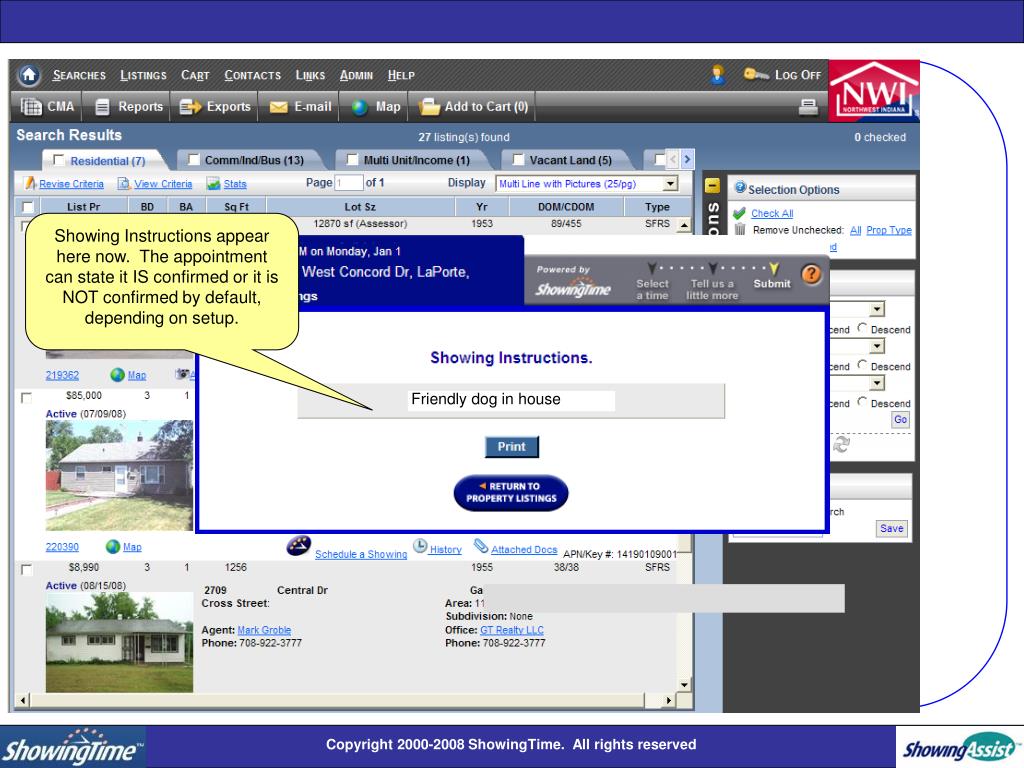Toggle the select-all checkbox in table header
1024x768 pixels.
(27, 207)
